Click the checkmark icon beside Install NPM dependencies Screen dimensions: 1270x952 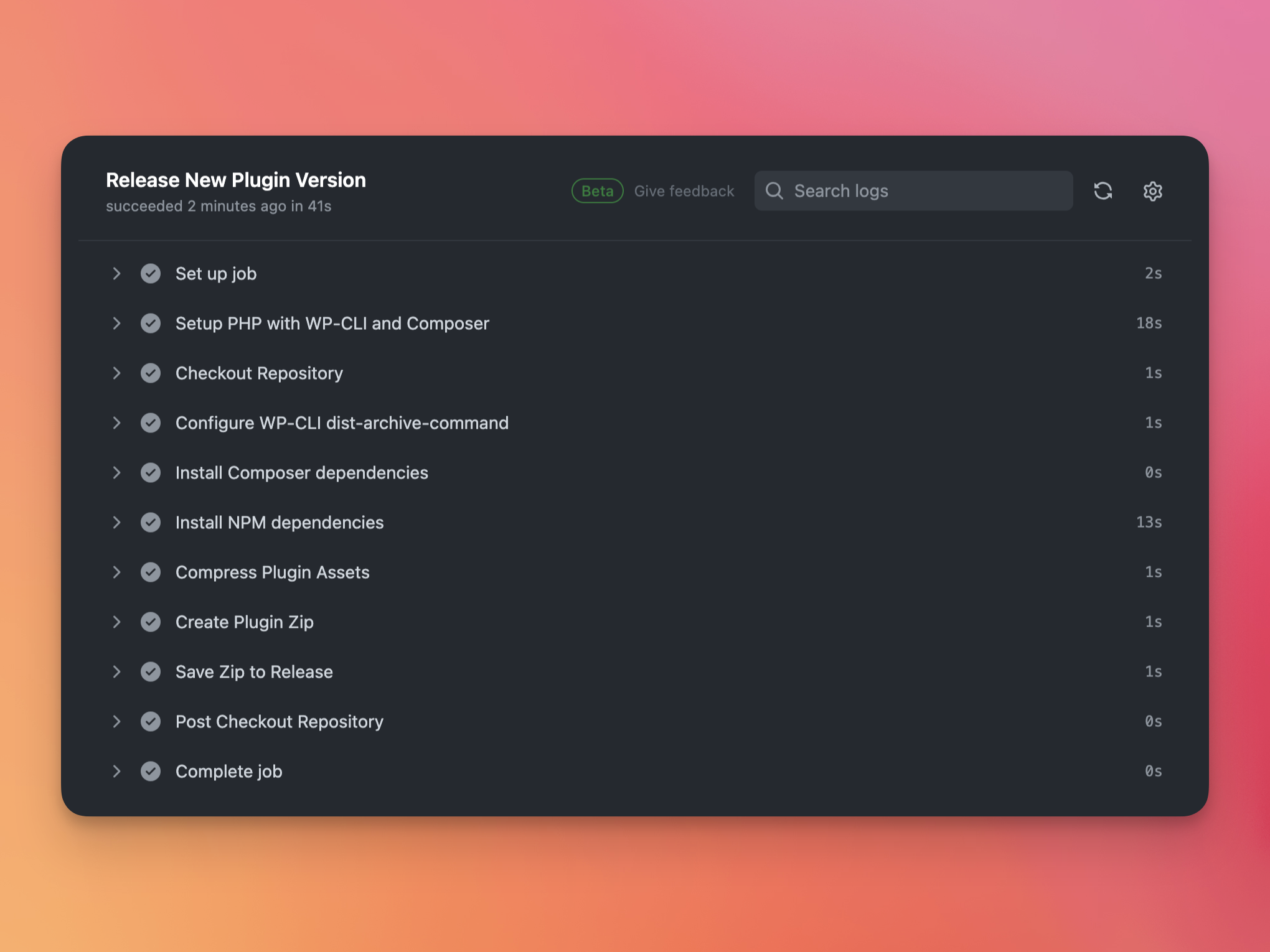click(x=151, y=523)
